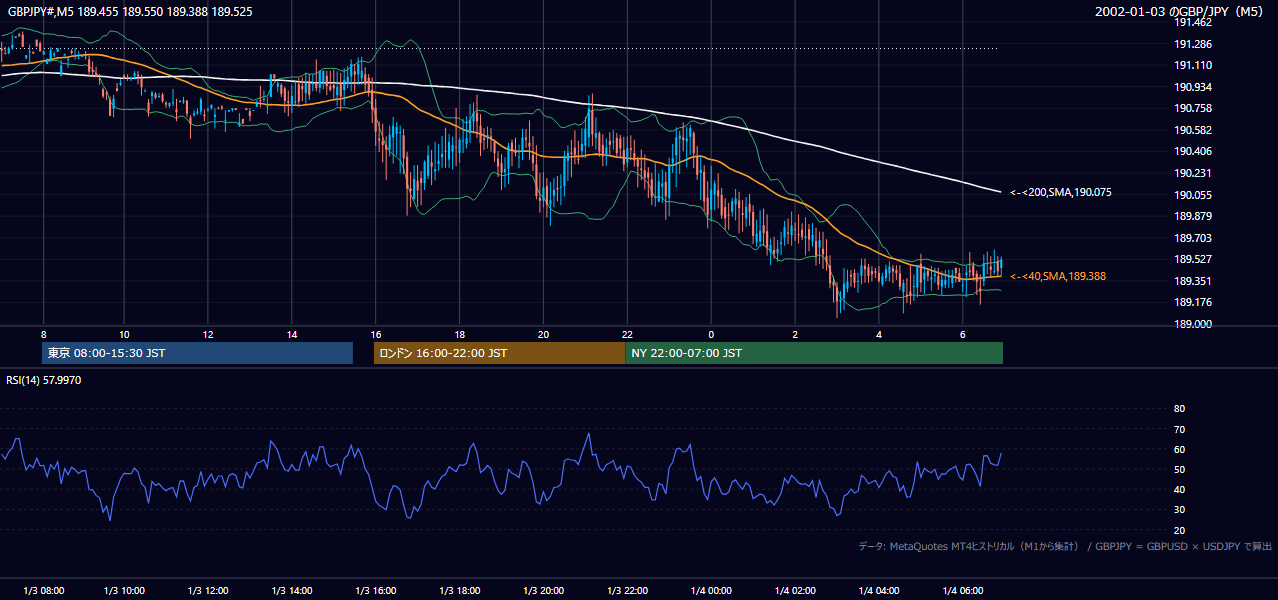Click the price level 189.000 on axis
This screenshot has height=600, width=1278.
pos(1193,324)
